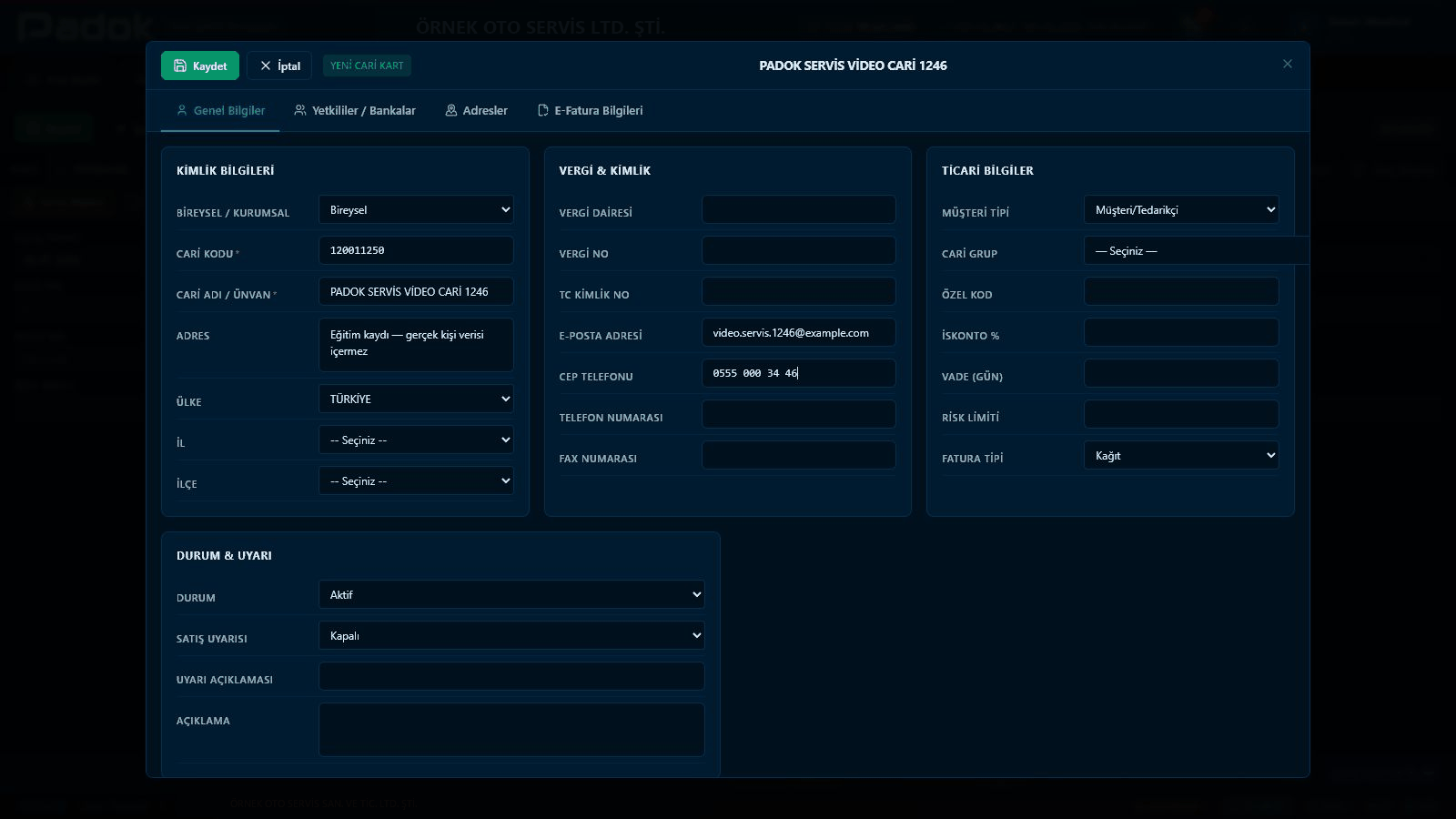Viewport: 1456px width, 819px height.
Task: Click the Risk Limiti input field
Action: [1181, 414]
